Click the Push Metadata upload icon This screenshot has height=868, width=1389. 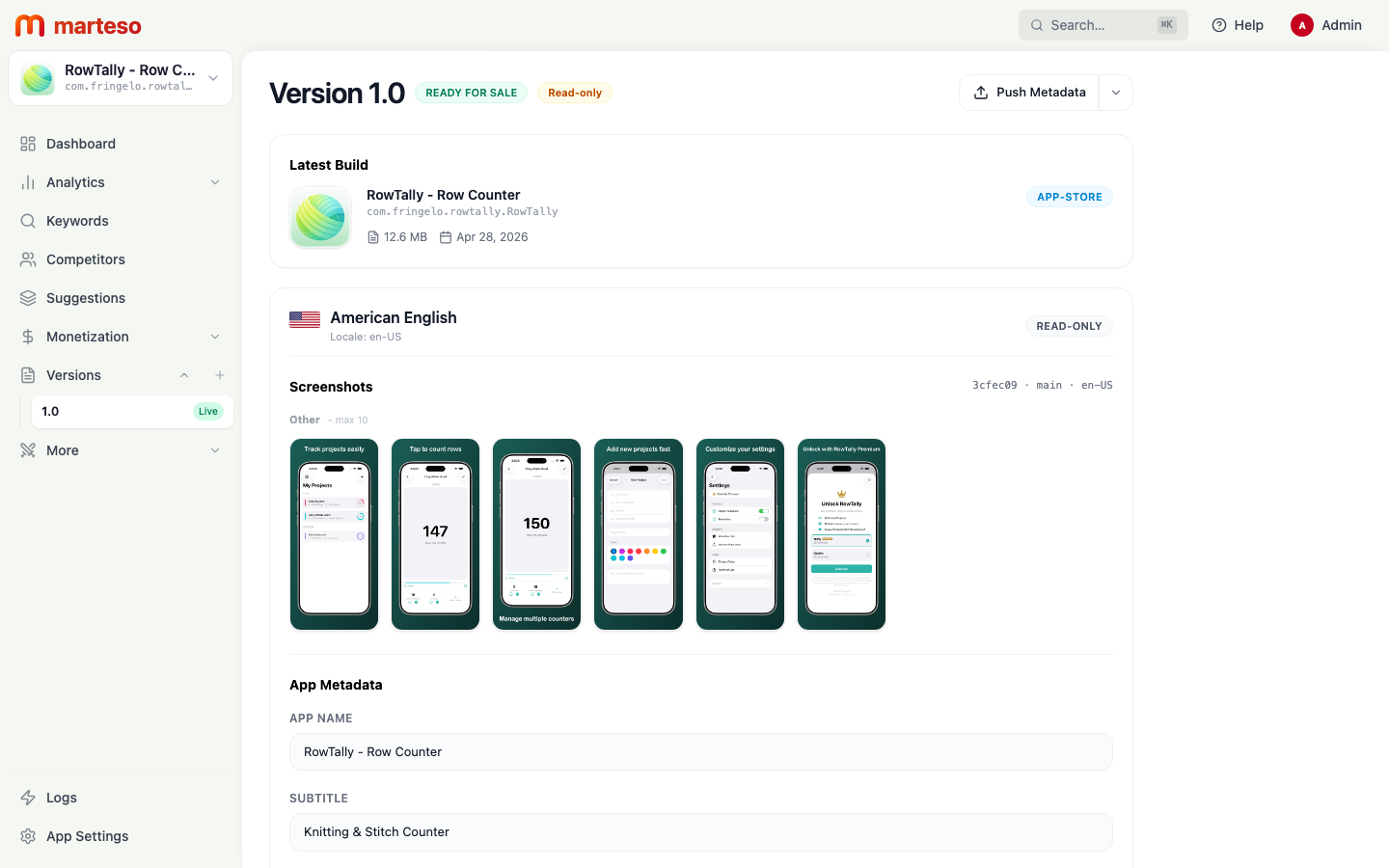click(981, 93)
